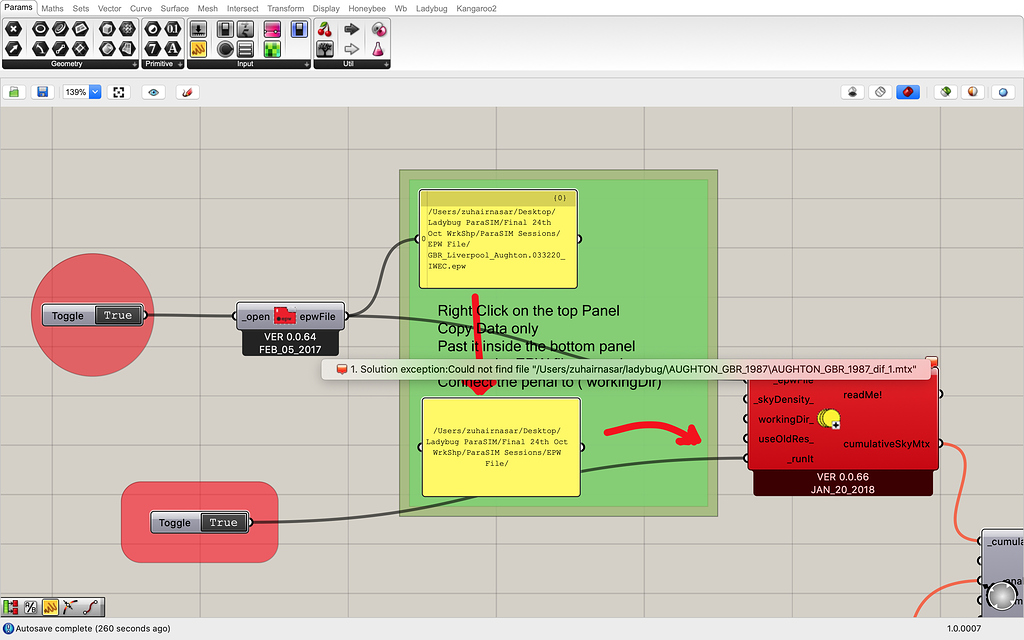Toggle the upper True boolean toggle
Image resolution: width=1024 pixels, height=640 pixels.
pos(117,316)
